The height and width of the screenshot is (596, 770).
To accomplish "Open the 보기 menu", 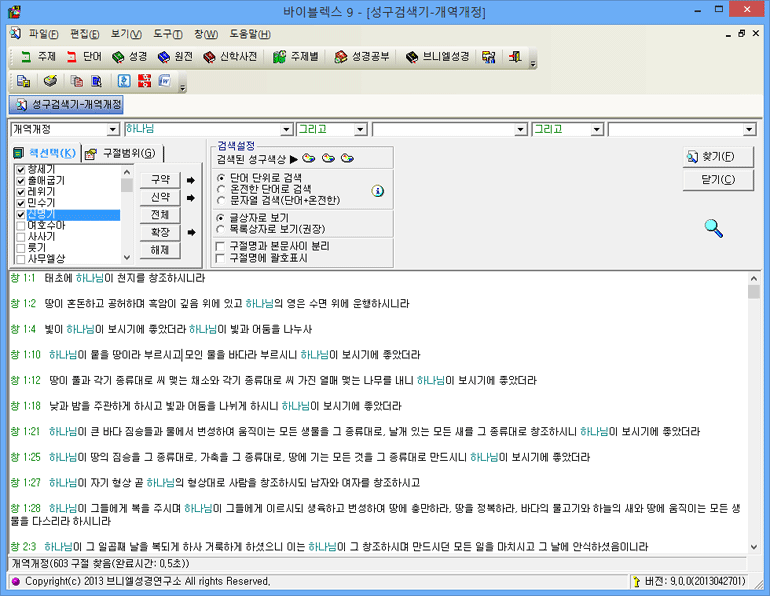I will pyautogui.click(x=126, y=34).
